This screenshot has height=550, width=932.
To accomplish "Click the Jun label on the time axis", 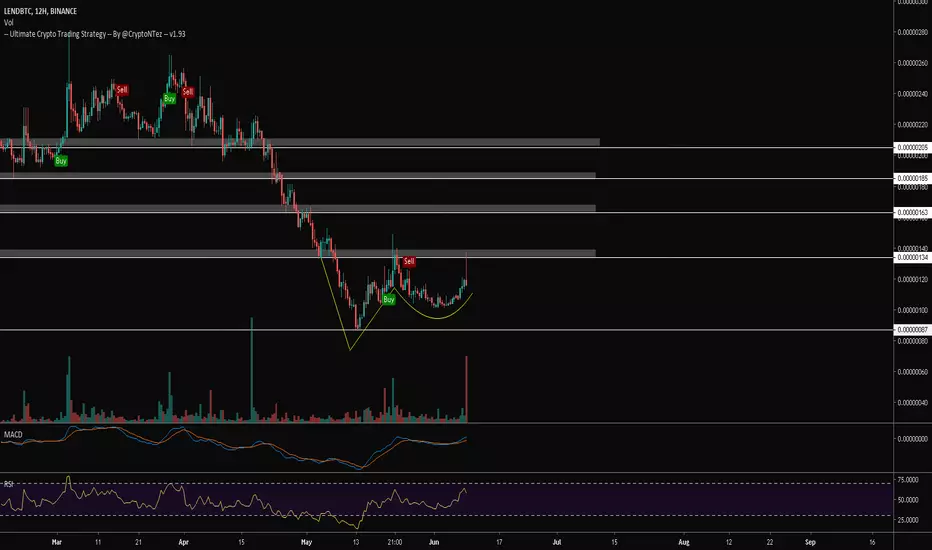I will tap(434, 542).
